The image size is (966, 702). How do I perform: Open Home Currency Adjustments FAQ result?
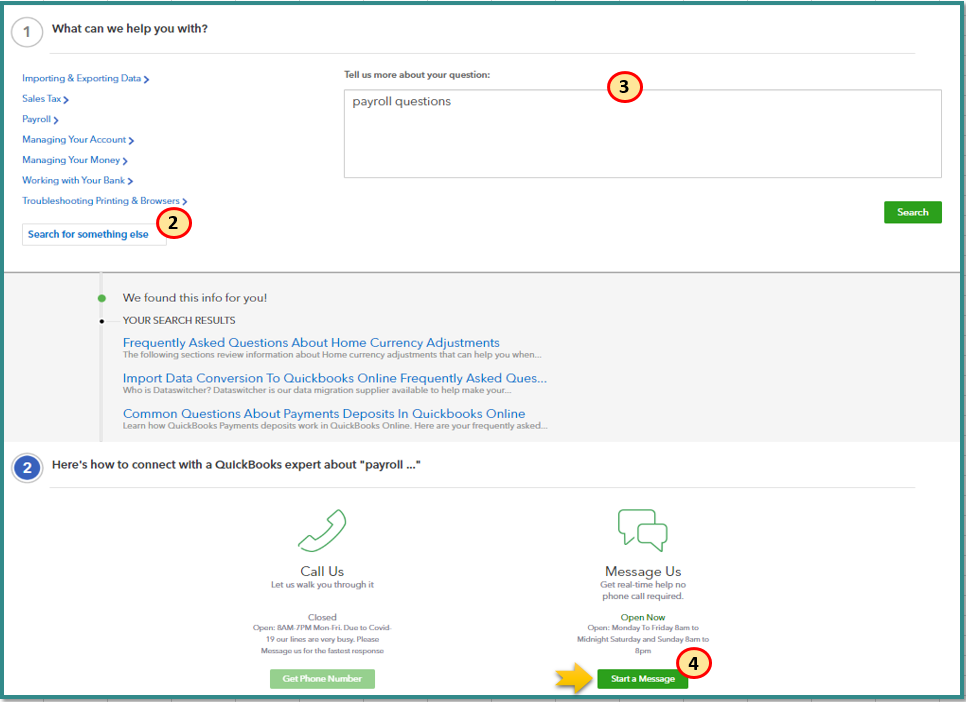click(311, 343)
